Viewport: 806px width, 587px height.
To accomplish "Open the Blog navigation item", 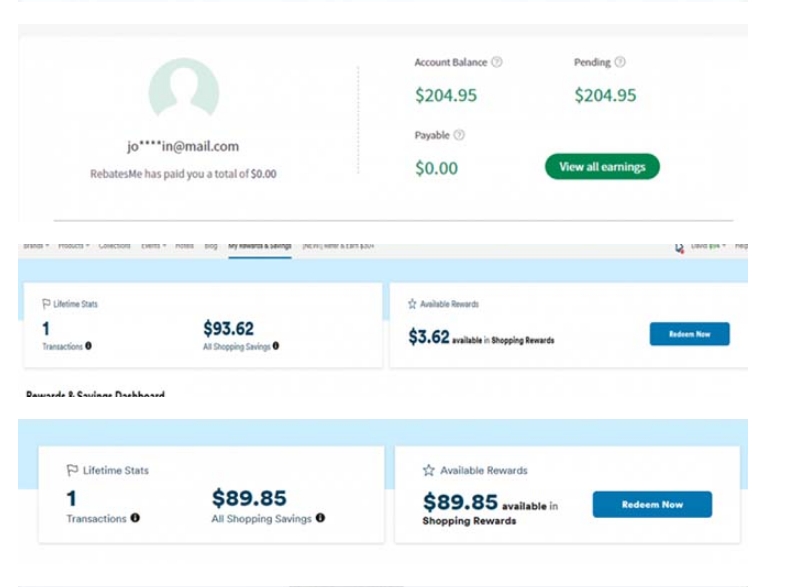I will [211, 245].
